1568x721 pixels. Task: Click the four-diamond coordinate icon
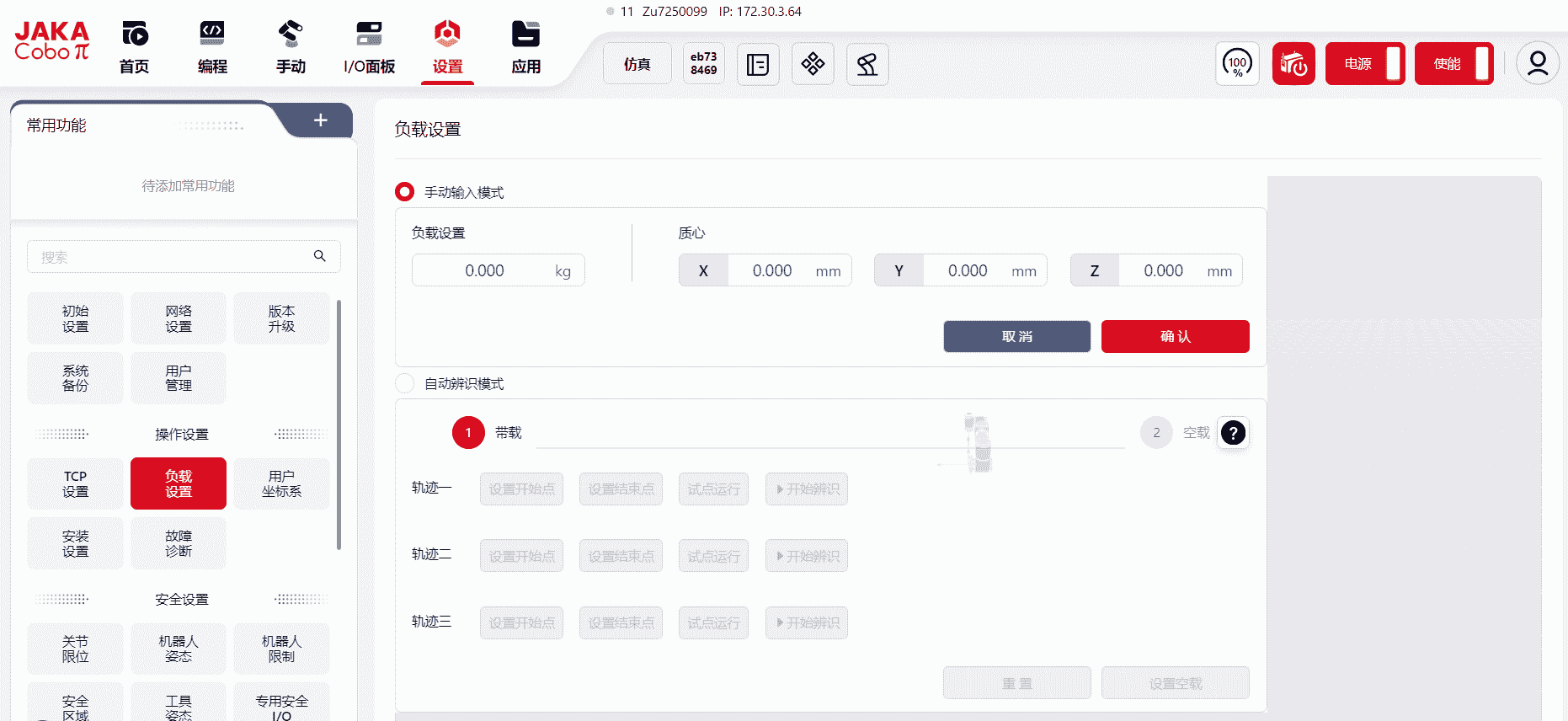coord(813,64)
